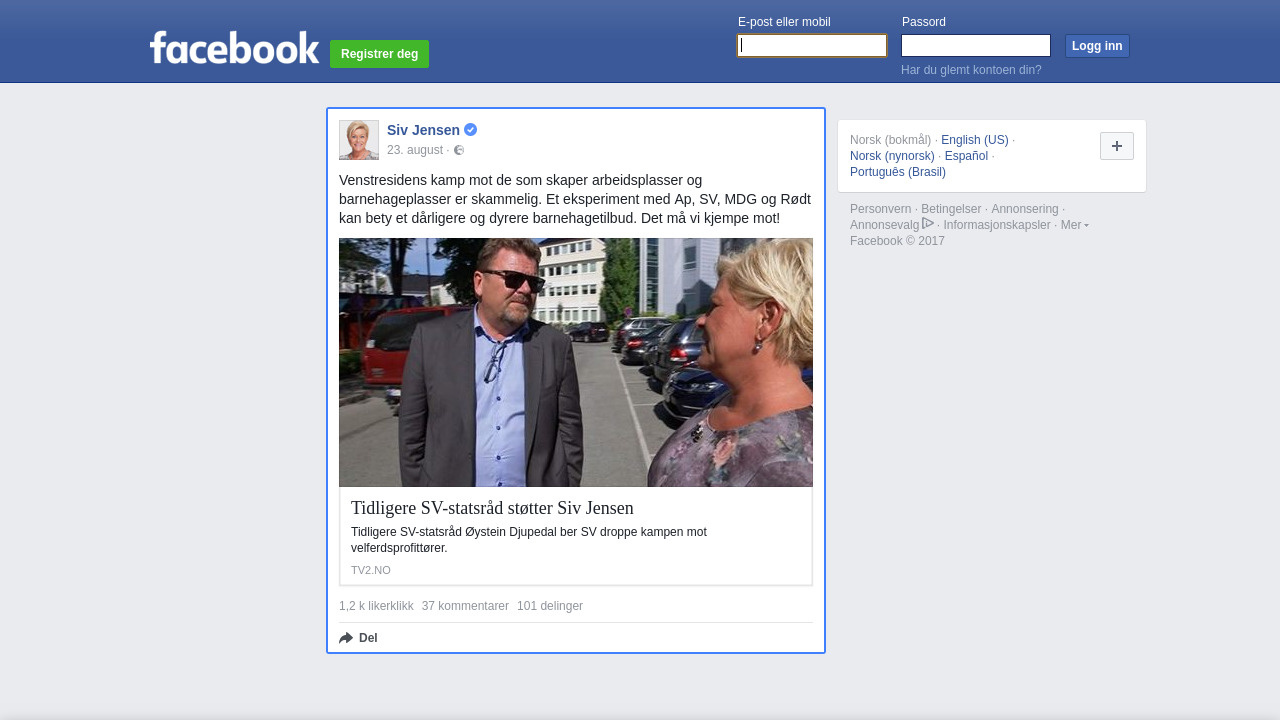This screenshot has height=720, width=1280.
Task: Click the green Registrer deg button
Action: tap(379, 54)
